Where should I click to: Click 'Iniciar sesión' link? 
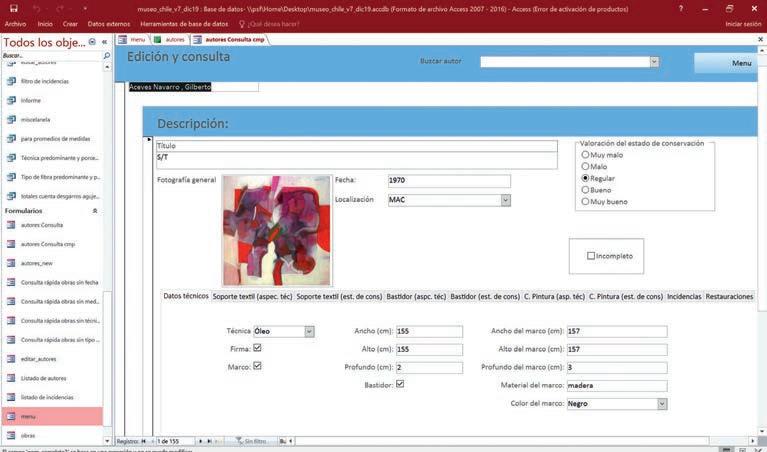coord(743,23)
